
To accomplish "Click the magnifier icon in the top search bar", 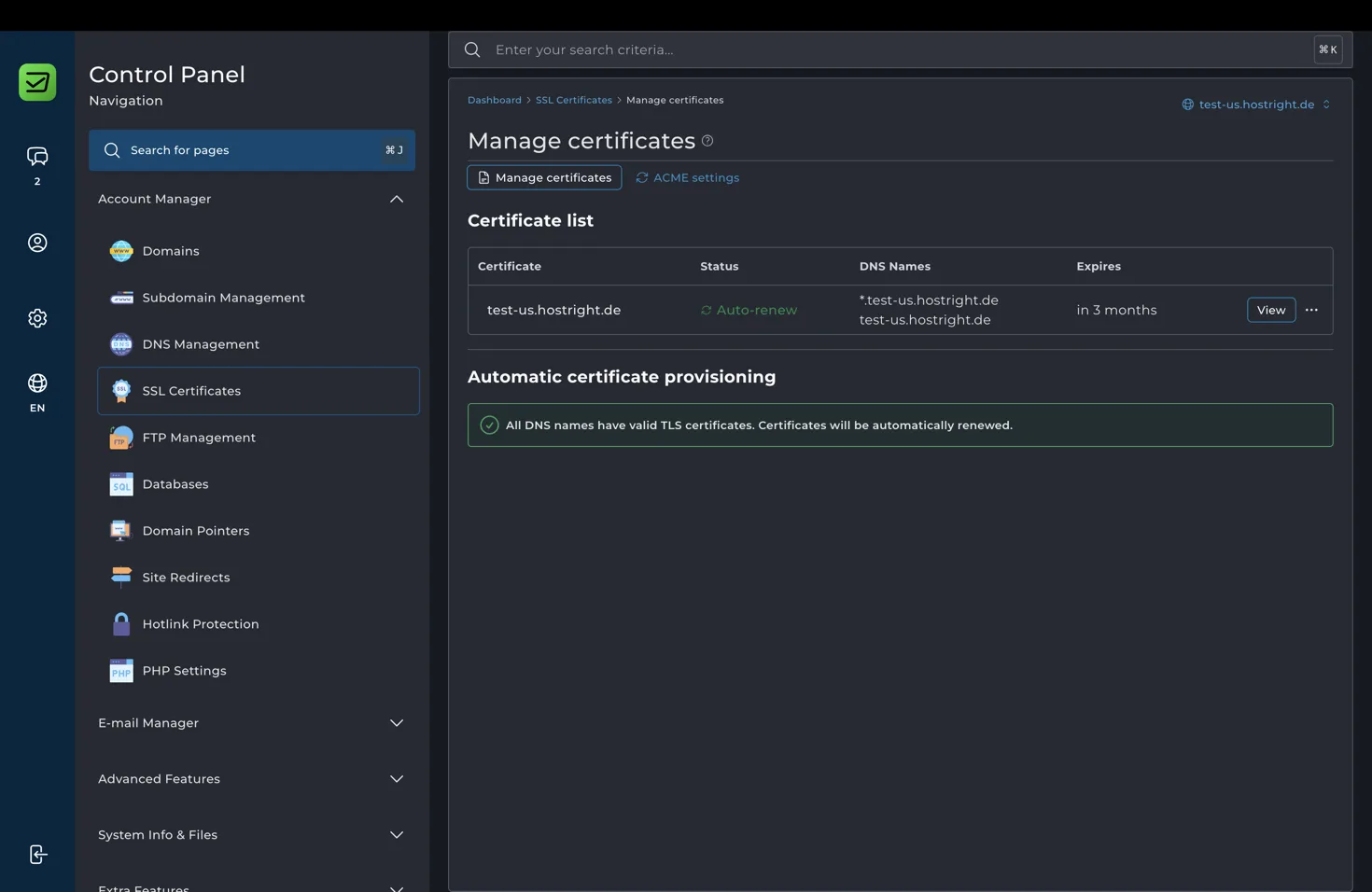I will 472,49.
